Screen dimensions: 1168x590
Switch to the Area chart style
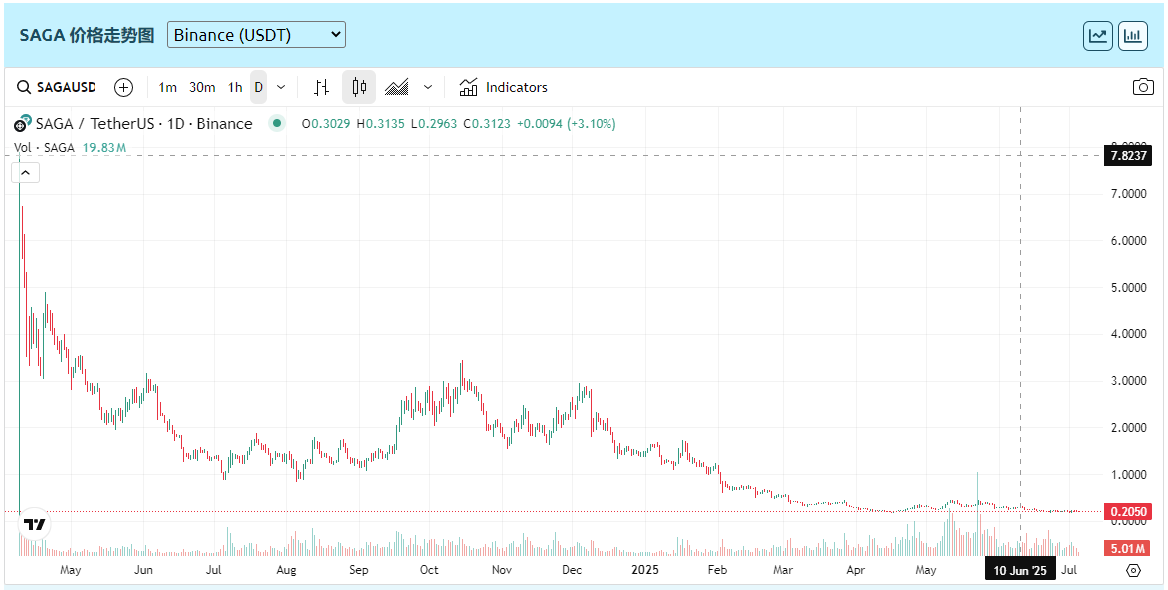pyautogui.click(x=396, y=87)
